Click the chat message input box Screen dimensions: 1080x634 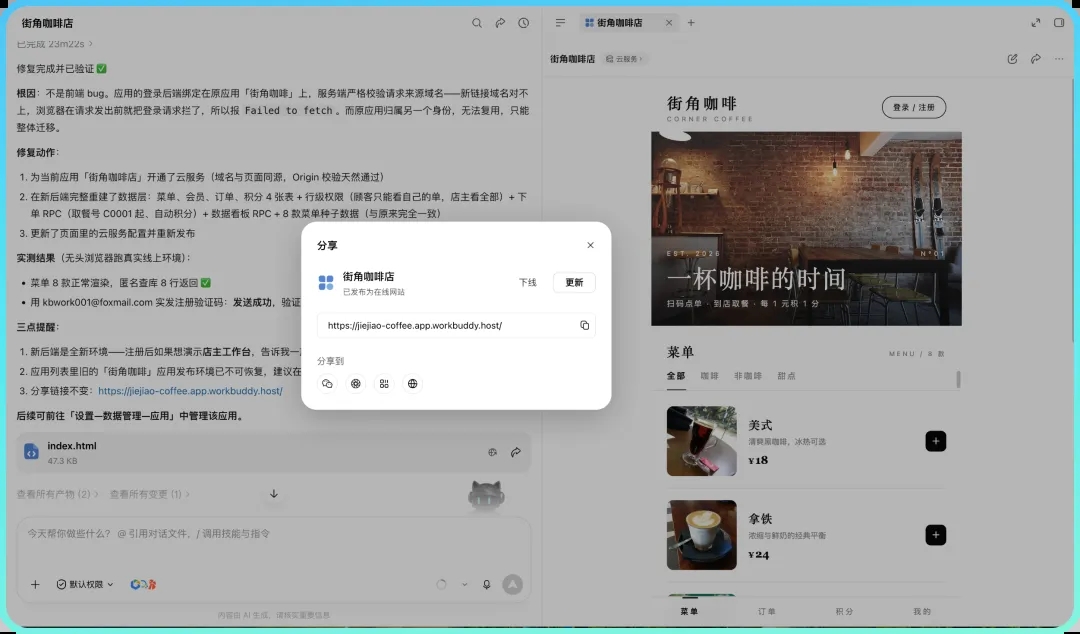point(273,533)
